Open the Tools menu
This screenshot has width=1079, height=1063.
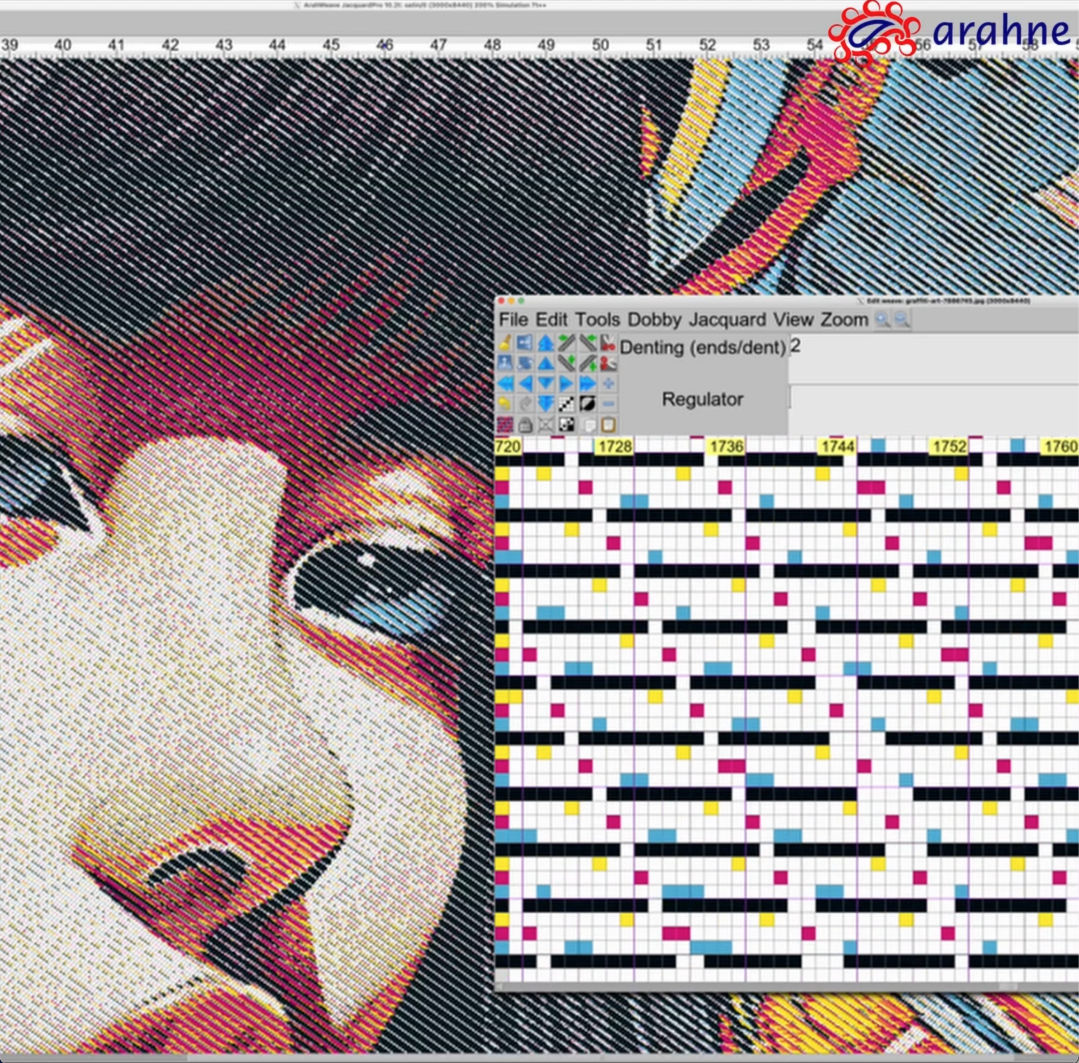597,320
